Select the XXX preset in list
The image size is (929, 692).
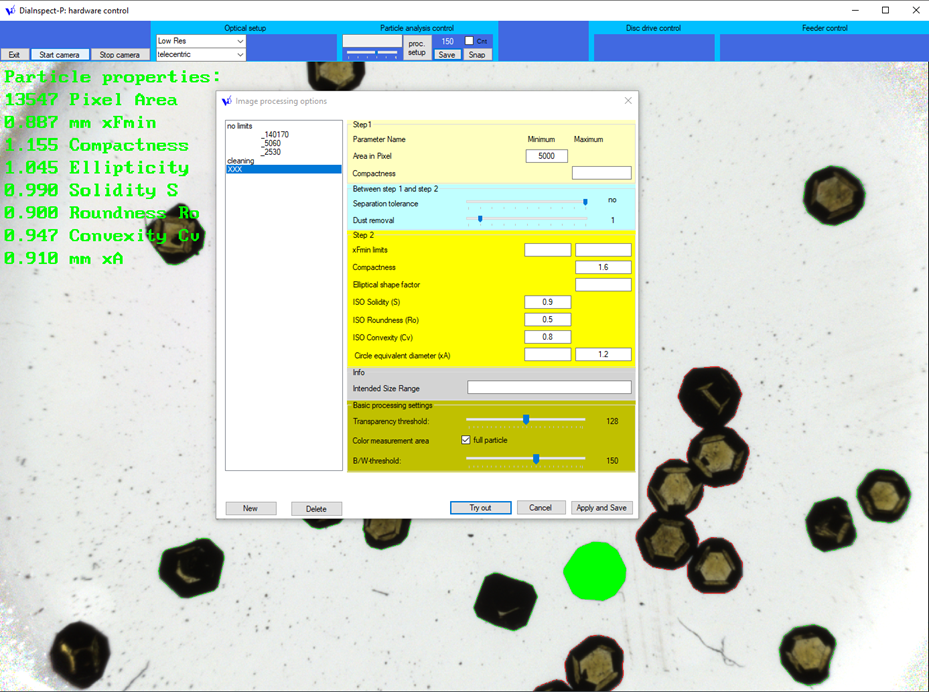tap(284, 169)
